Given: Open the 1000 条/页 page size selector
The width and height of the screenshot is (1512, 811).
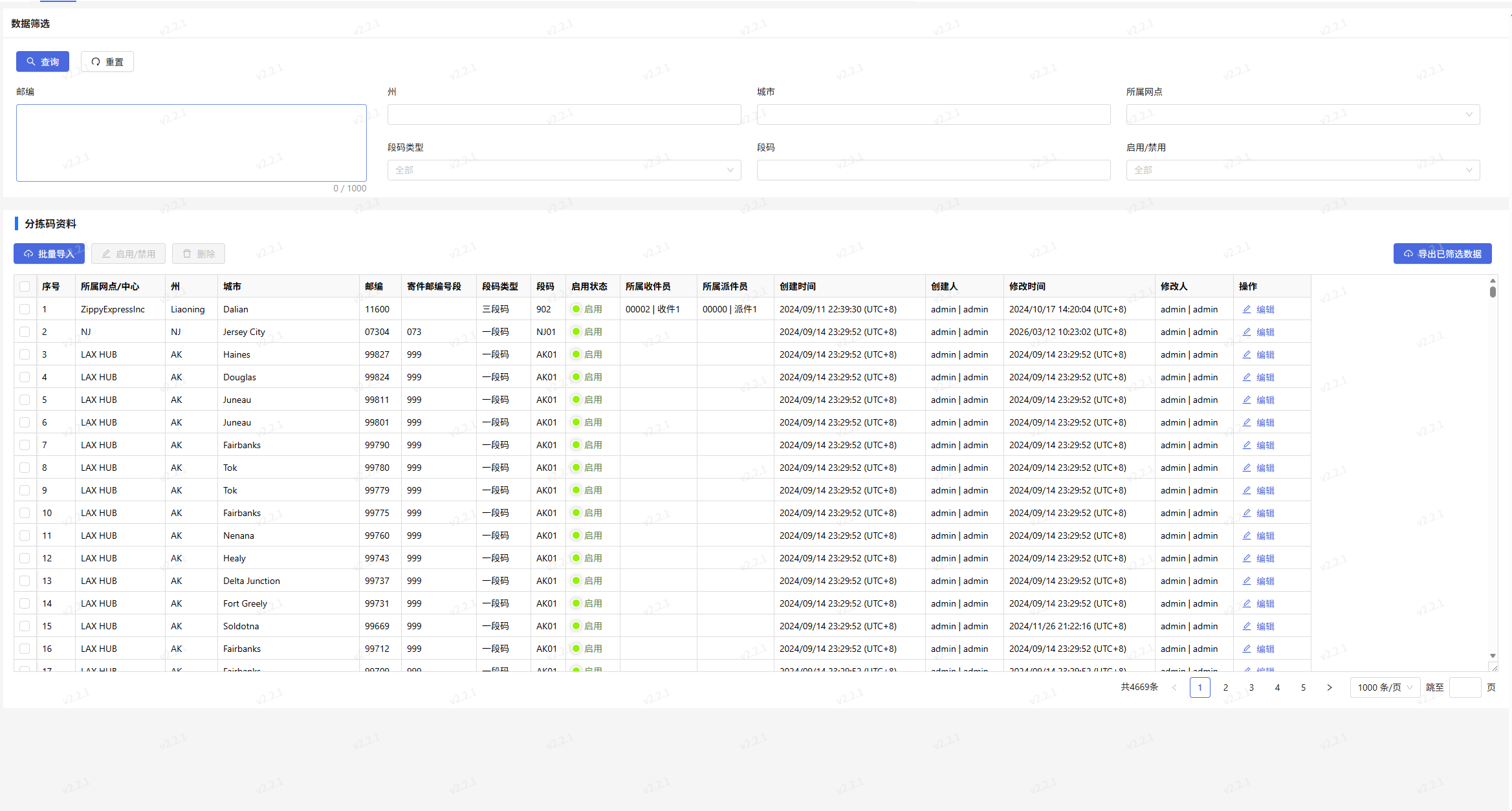Looking at the screenshot, I should point(1385,687).
